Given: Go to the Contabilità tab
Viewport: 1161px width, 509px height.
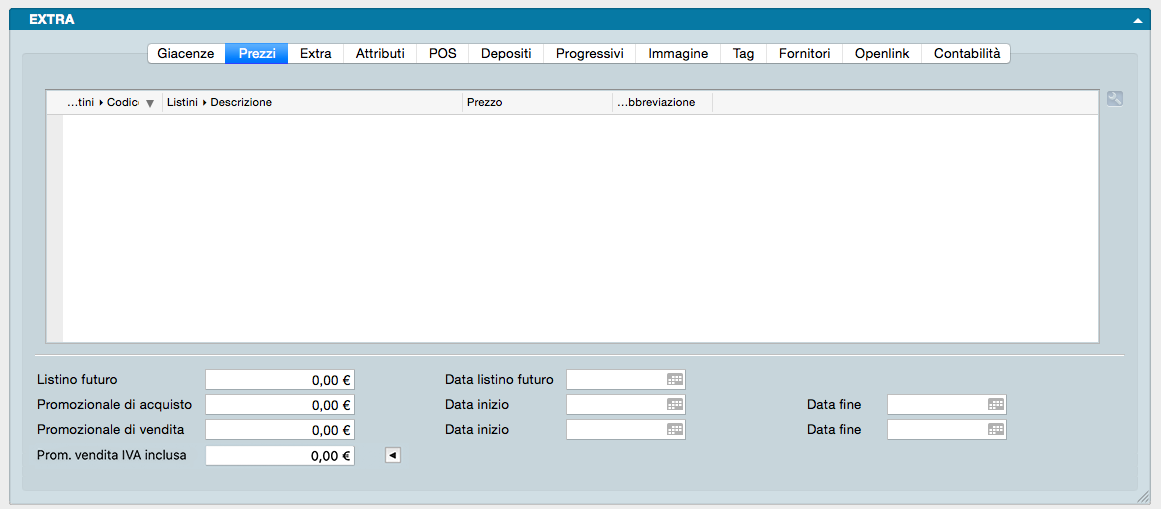Looking at the screenshot, I should coord(966,54).
